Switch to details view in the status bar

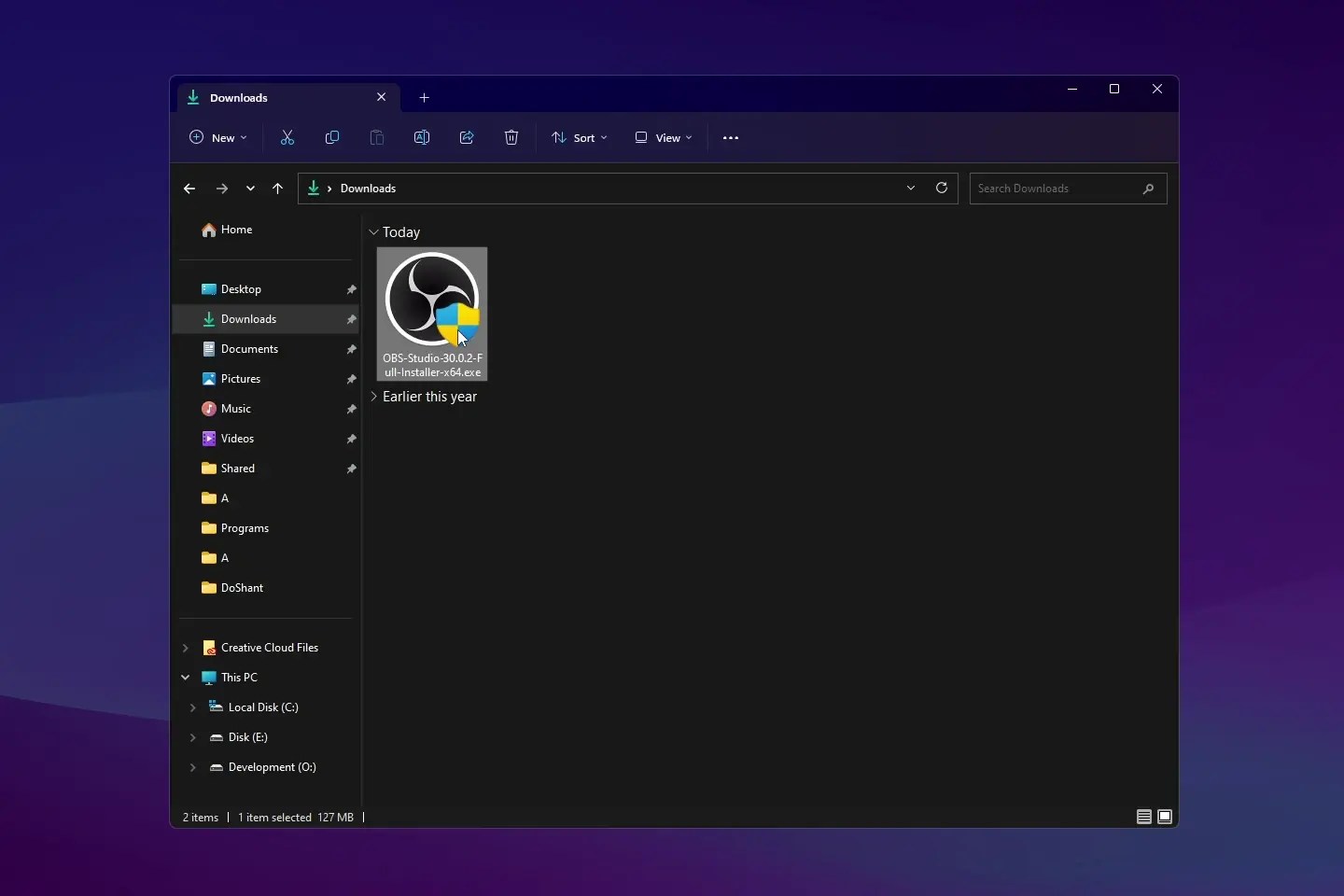pyautogui.click(x=1142, y=817)
